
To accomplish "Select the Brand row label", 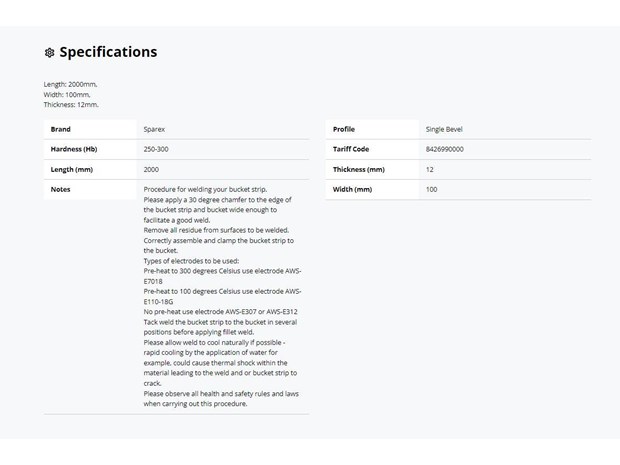I will pos(60,129).
